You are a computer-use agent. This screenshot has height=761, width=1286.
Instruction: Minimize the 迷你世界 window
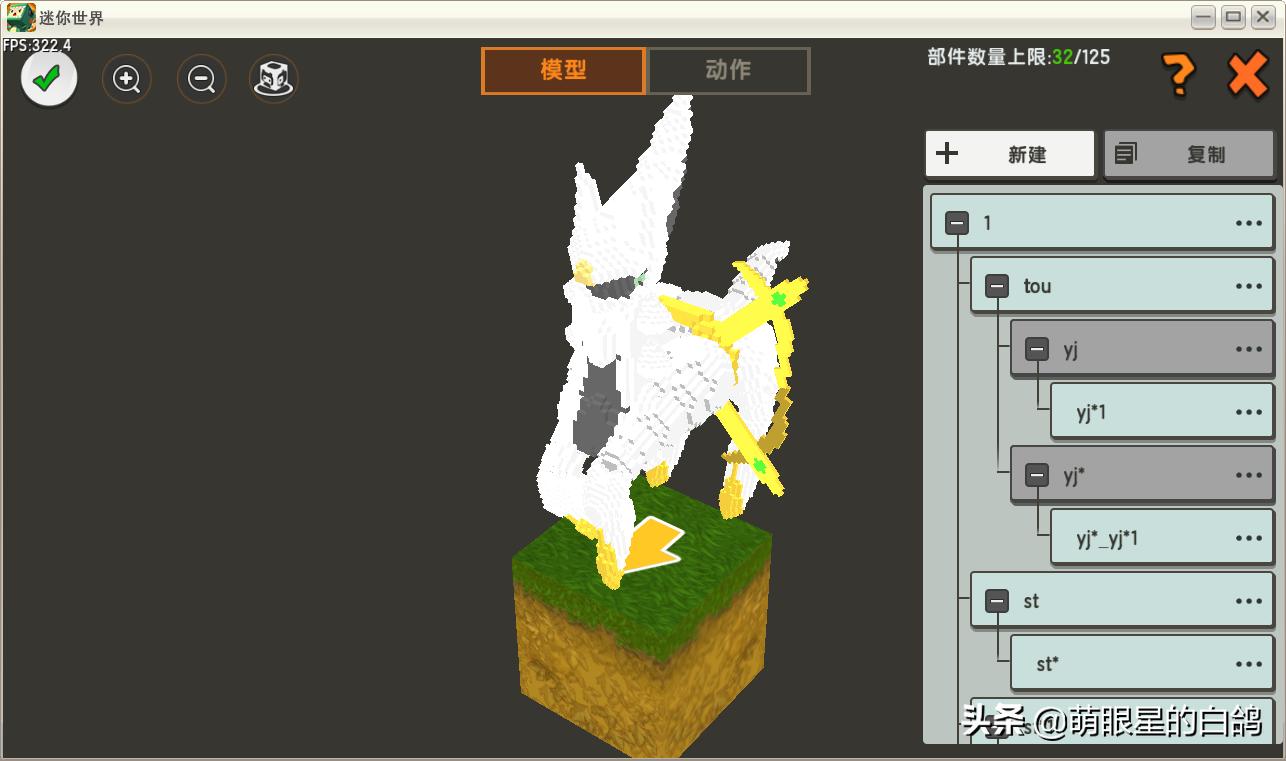coord(1204,17)
